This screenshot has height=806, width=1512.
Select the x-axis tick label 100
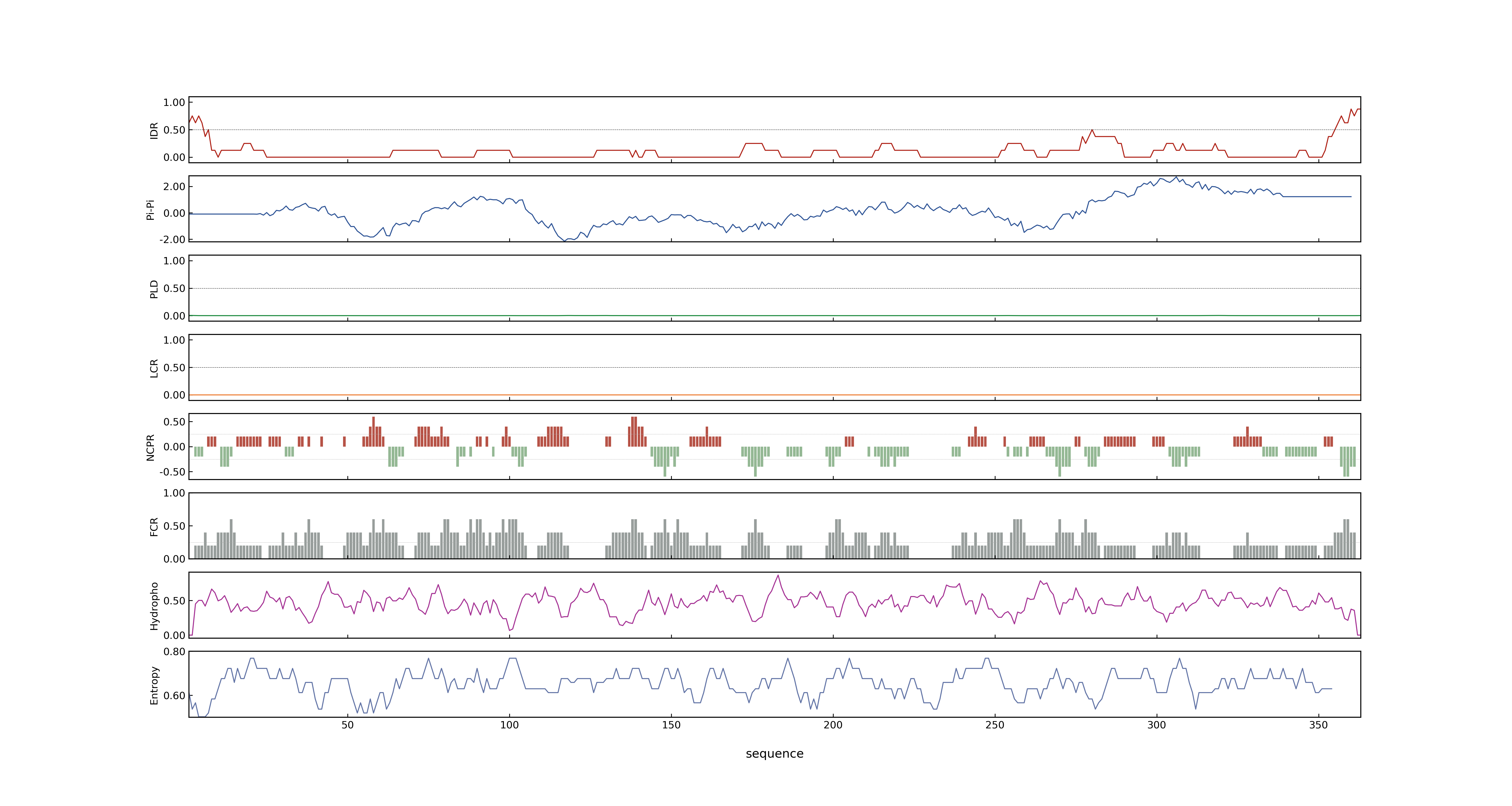pyautogui.click(x=509, y=725)
